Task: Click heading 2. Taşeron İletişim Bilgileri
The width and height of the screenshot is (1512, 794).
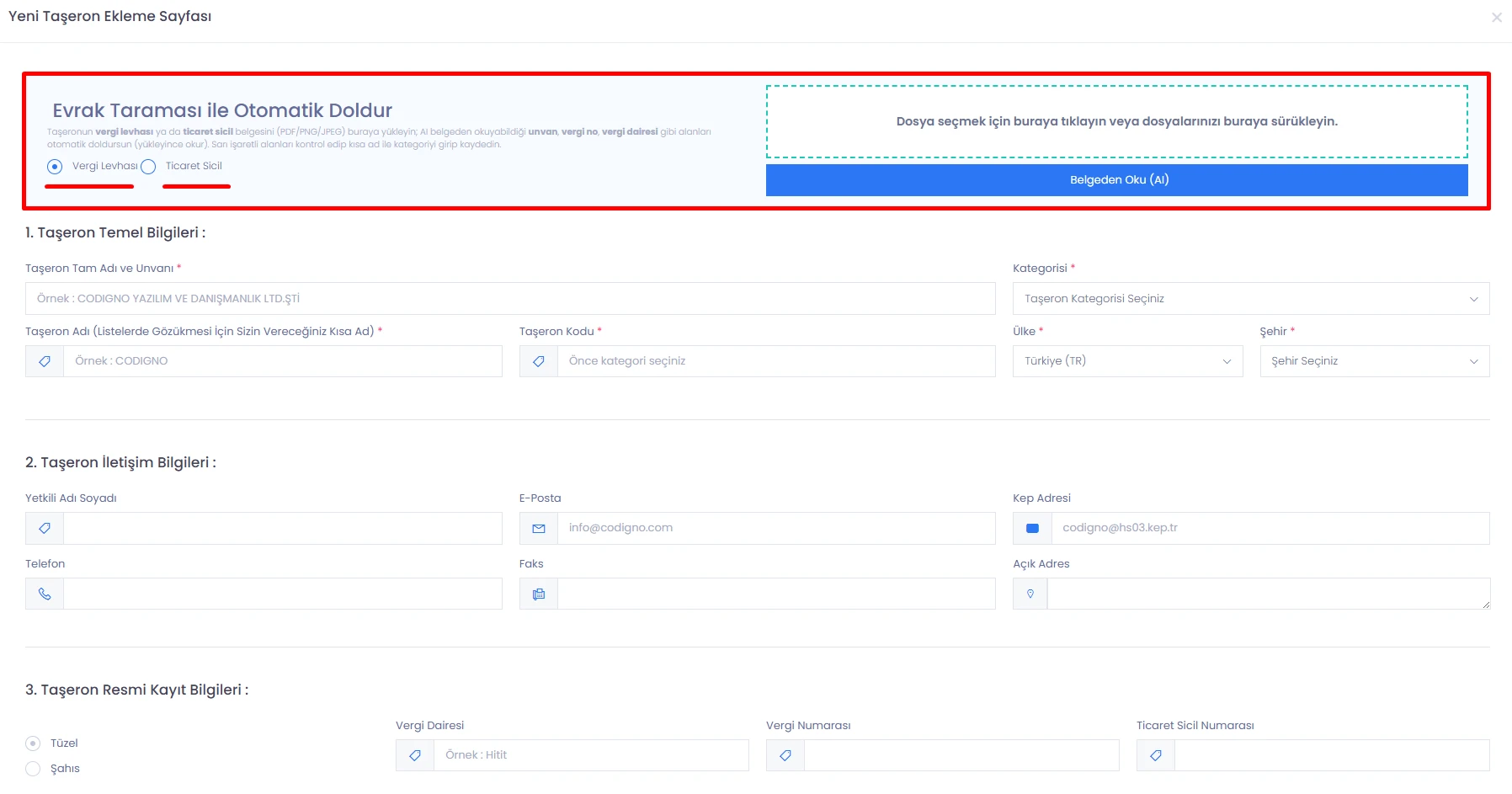Action: (120, 462)
